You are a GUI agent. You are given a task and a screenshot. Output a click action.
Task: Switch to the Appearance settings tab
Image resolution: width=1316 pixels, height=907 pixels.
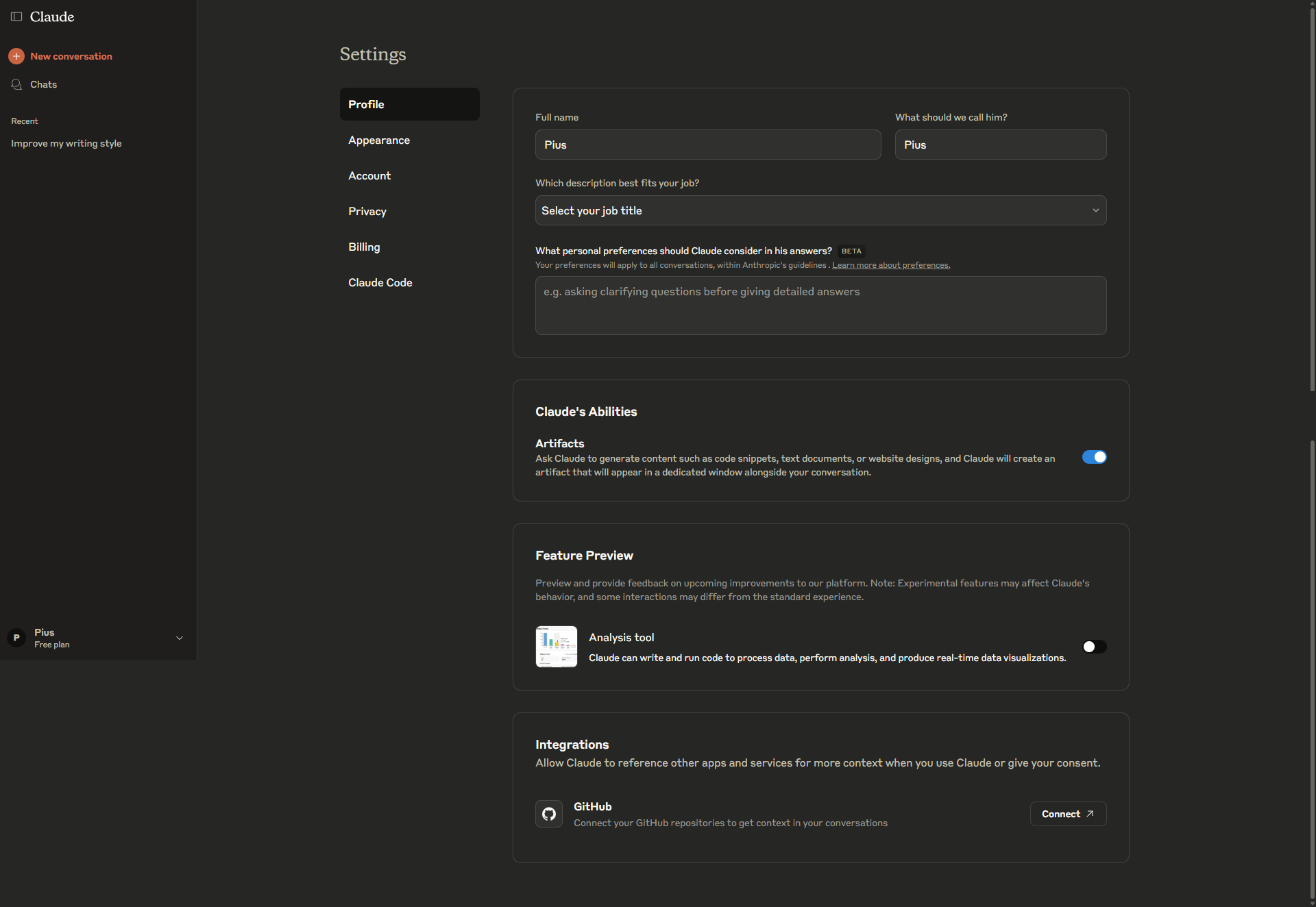coord(409,140)
